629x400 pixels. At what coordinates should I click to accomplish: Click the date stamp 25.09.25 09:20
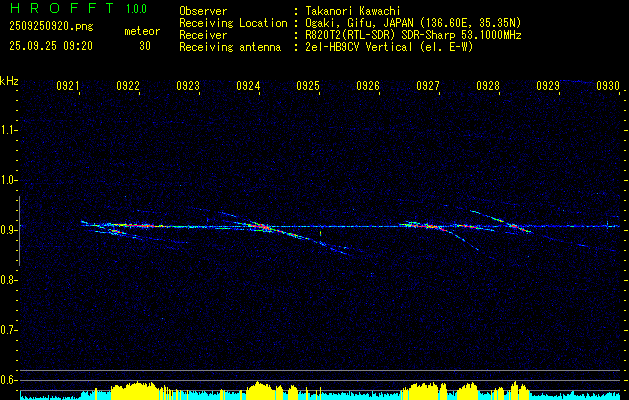(x=51, y=46)
